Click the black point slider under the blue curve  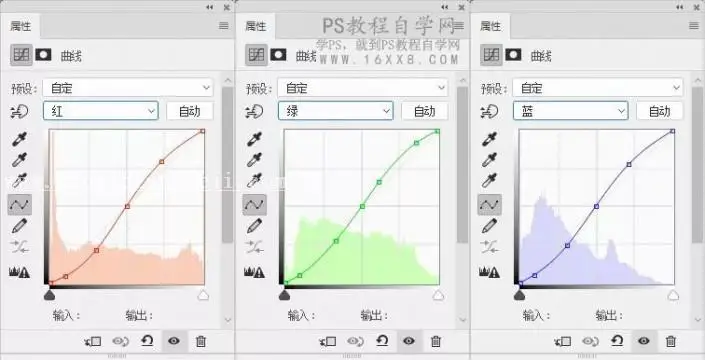pyautogui.click(x=519, y=295)
